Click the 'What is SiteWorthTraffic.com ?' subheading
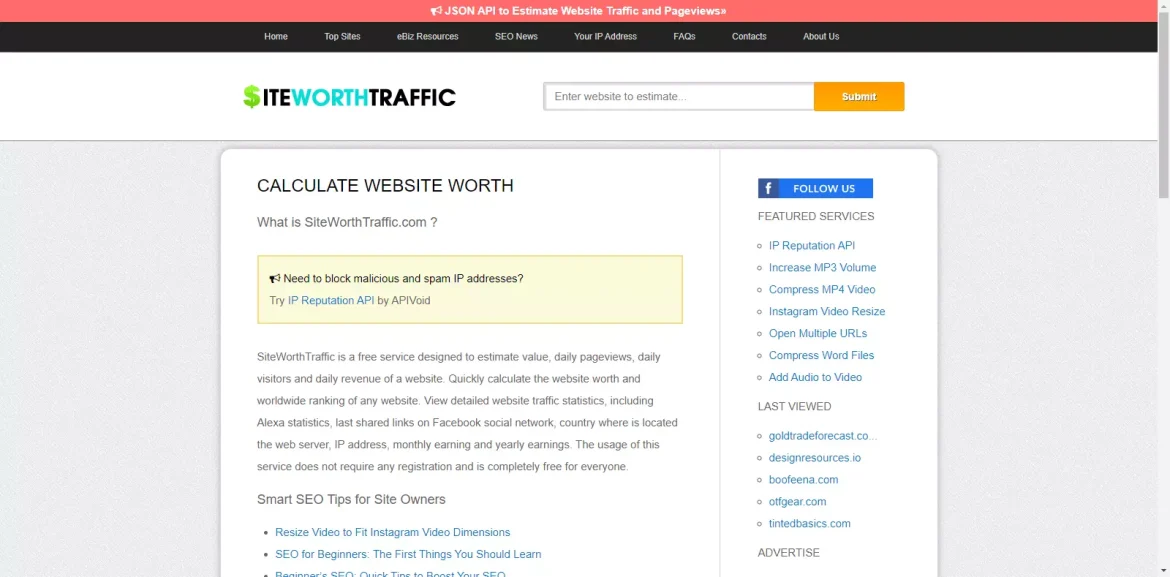The height and width of the screenshot is (577, 1170). click(347, 222)
